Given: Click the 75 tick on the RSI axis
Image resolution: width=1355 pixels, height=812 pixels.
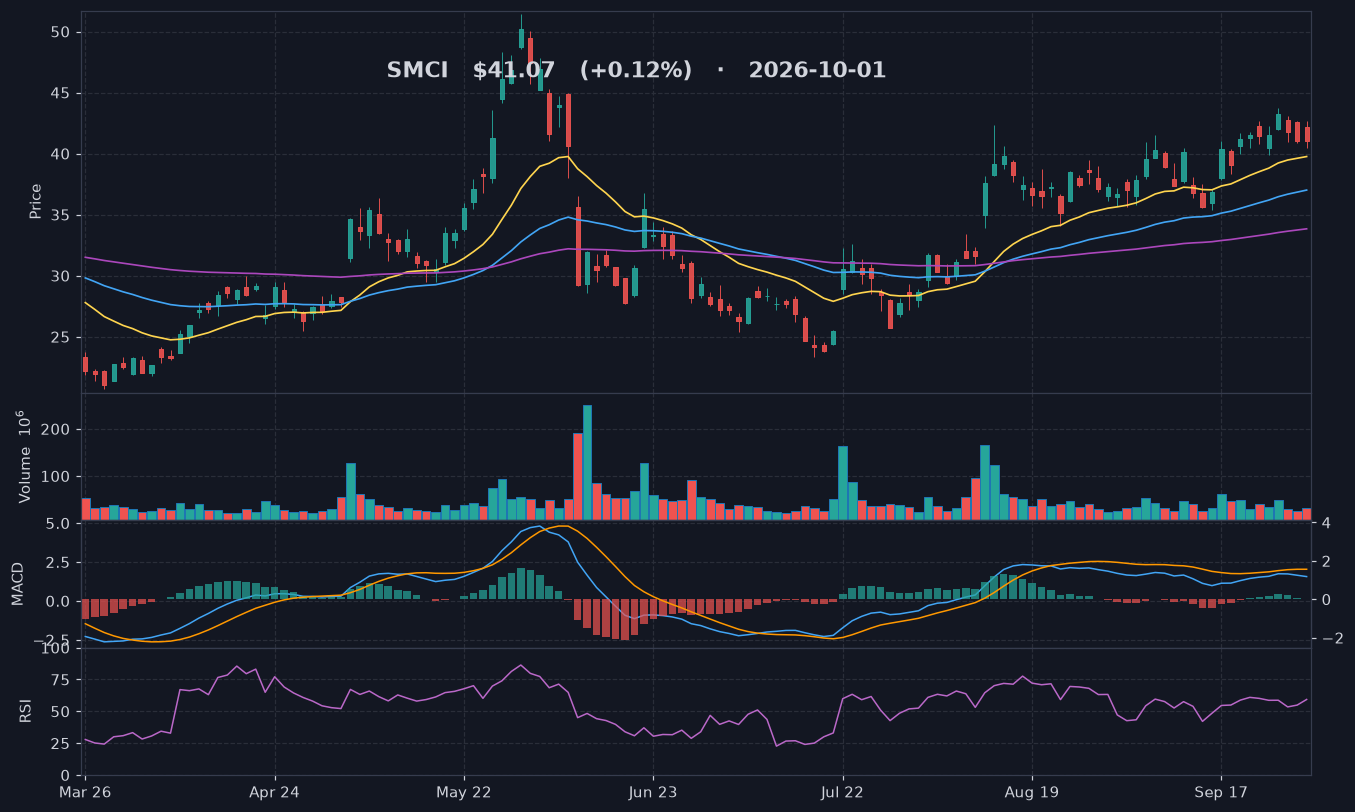Looking at the screenshot, I should [60, 681].
